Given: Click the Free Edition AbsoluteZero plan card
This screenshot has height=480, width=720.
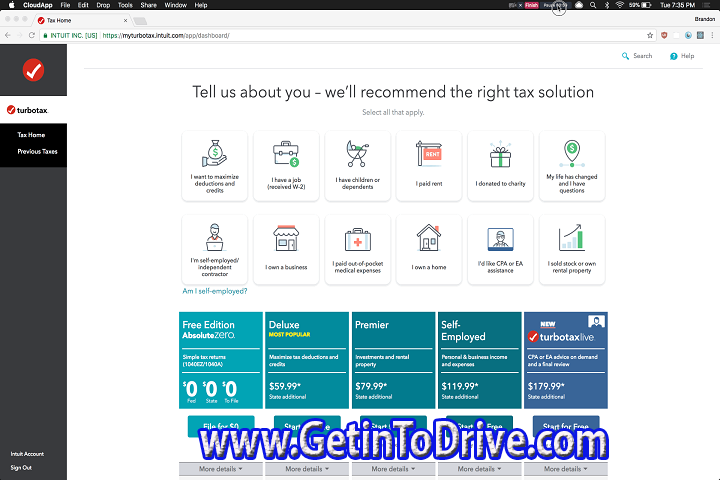Looking at the screenshot, I should 221,360.
